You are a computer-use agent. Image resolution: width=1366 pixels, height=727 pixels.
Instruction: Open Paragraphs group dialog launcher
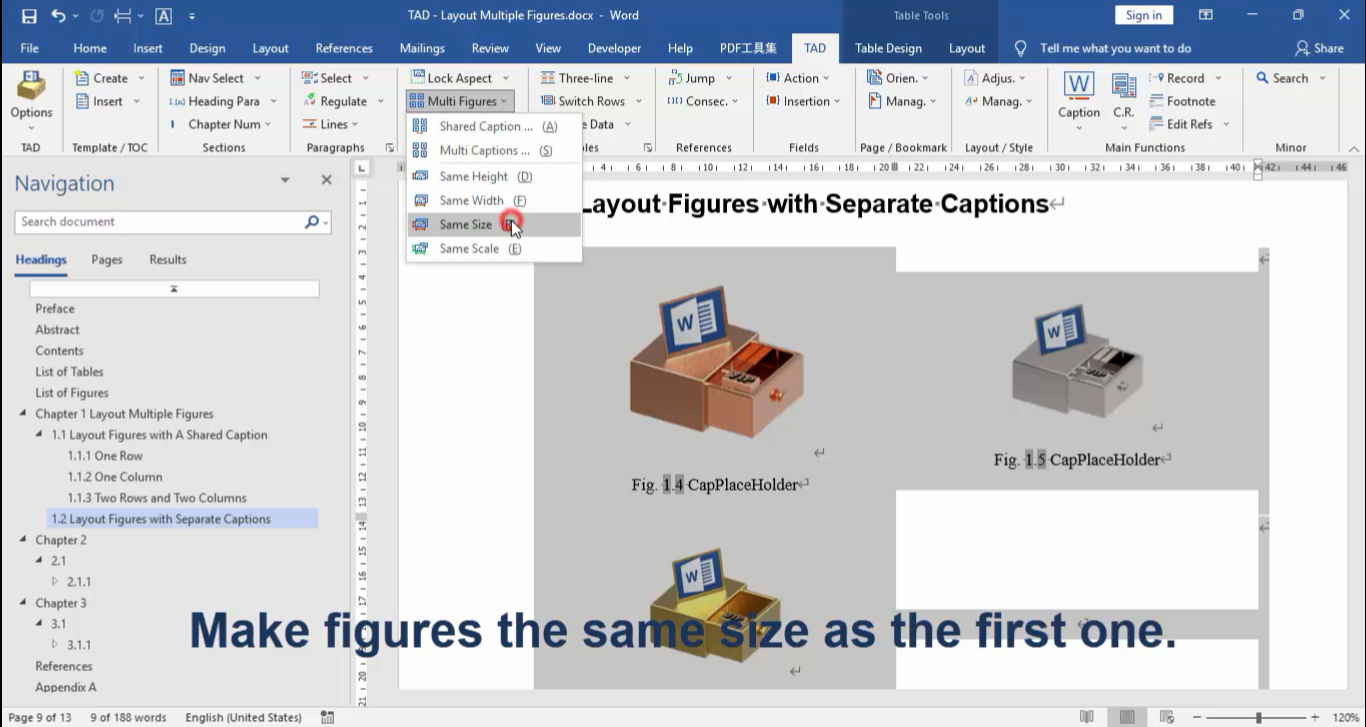tap(390, 148)
